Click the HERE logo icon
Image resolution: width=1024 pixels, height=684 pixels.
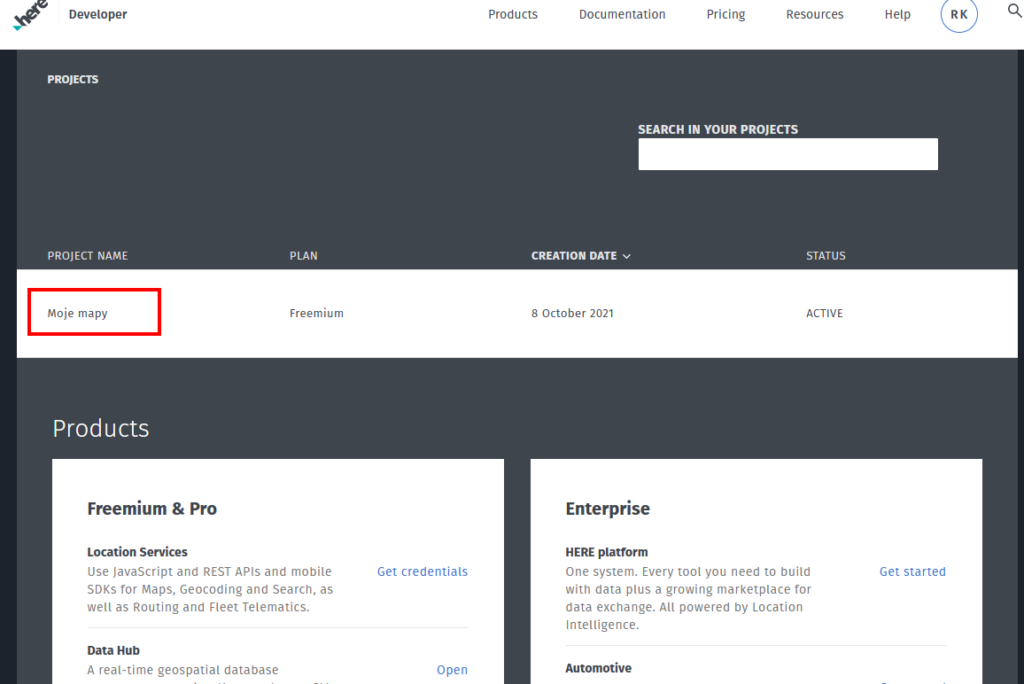(x=30, y=16)
